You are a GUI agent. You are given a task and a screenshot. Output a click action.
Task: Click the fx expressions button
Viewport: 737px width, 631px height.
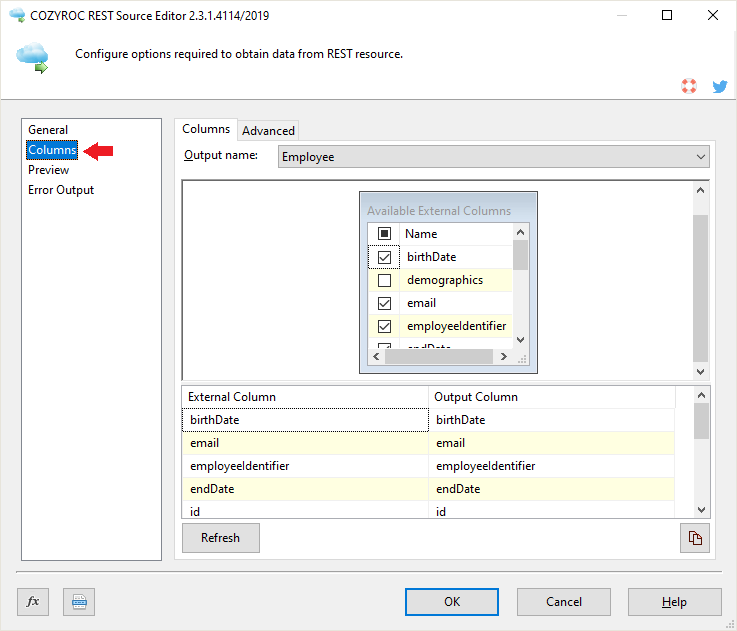[x=33, y=601]
